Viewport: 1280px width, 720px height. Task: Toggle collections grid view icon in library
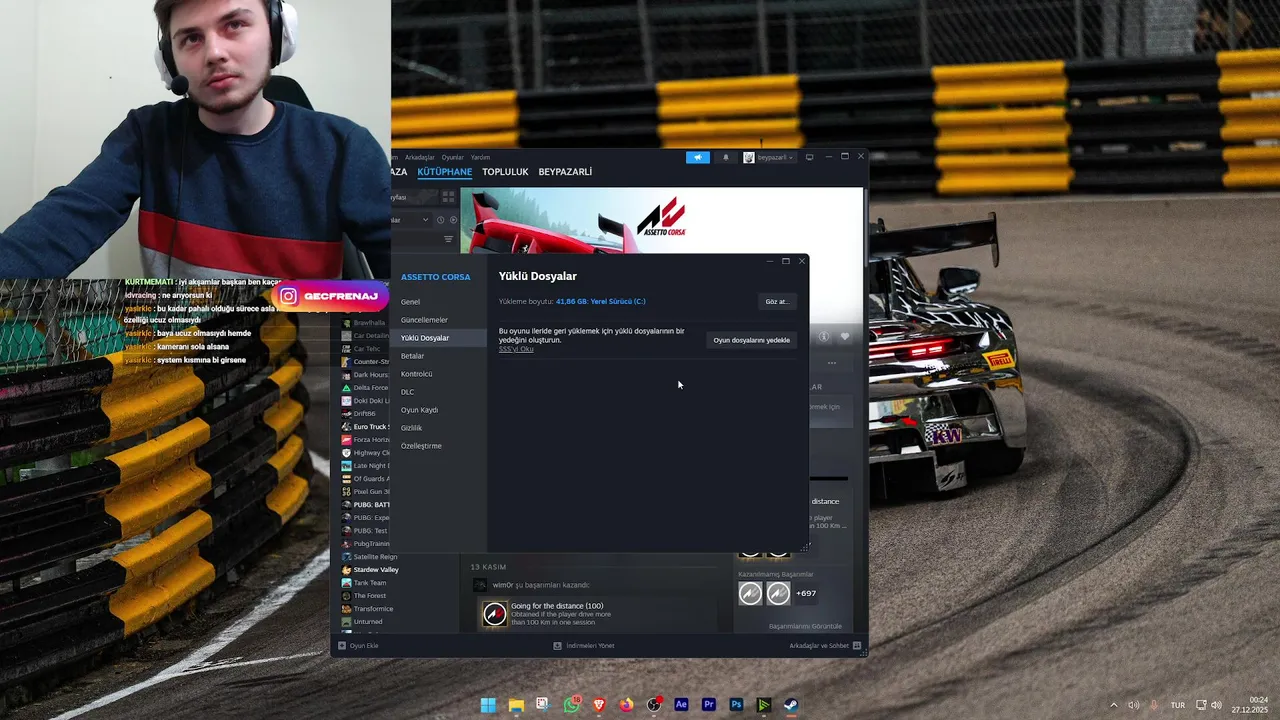coord(448,197)
